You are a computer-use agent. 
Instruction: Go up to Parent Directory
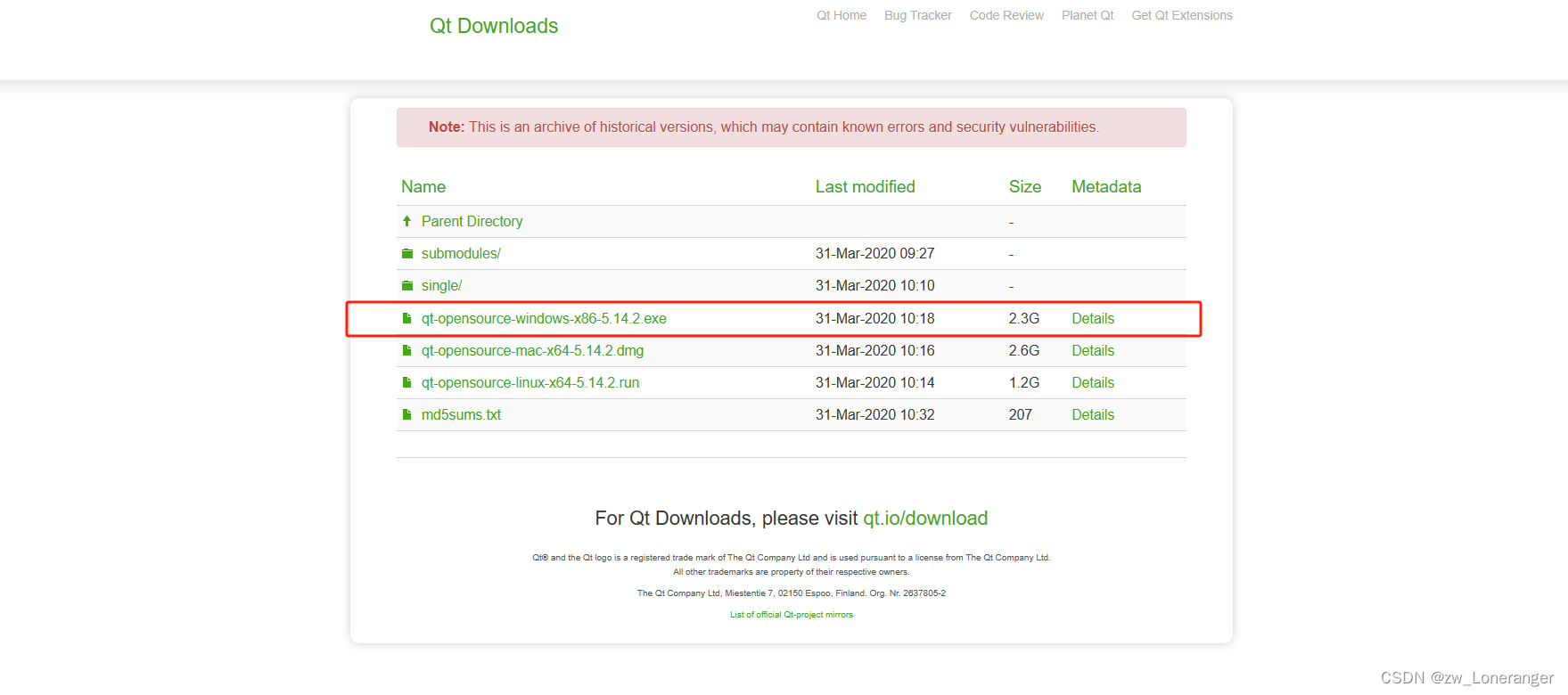tap(472, 221)
